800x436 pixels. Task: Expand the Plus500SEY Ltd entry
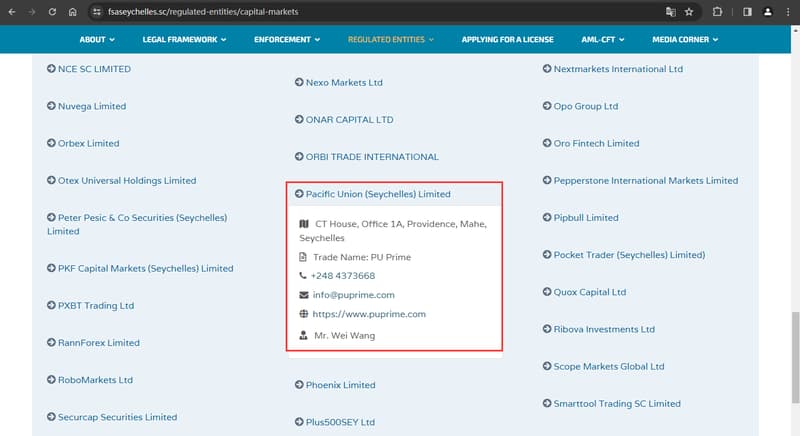(335, 422)
